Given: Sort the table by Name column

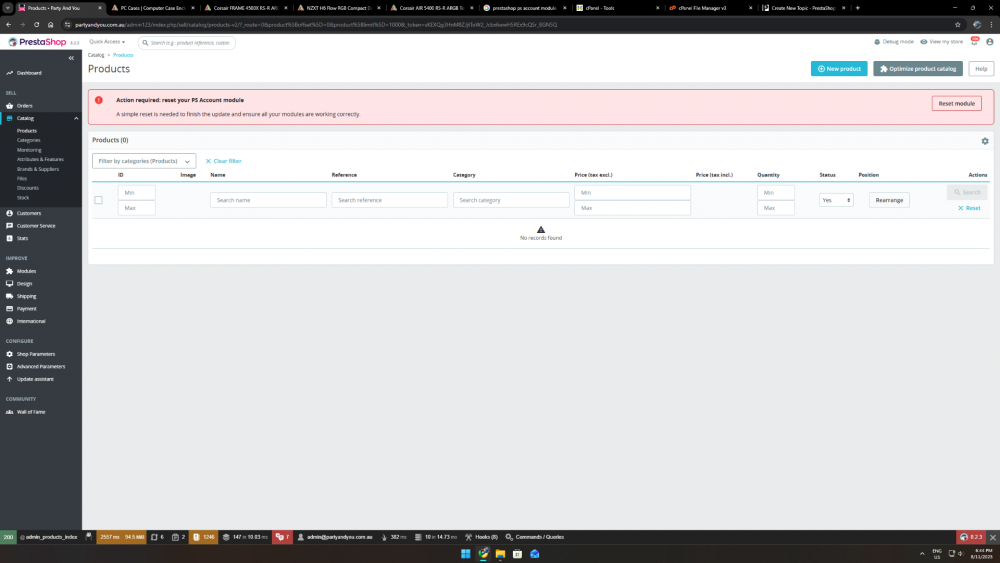Looking at the screenshot, I should (x=217, y=175).
